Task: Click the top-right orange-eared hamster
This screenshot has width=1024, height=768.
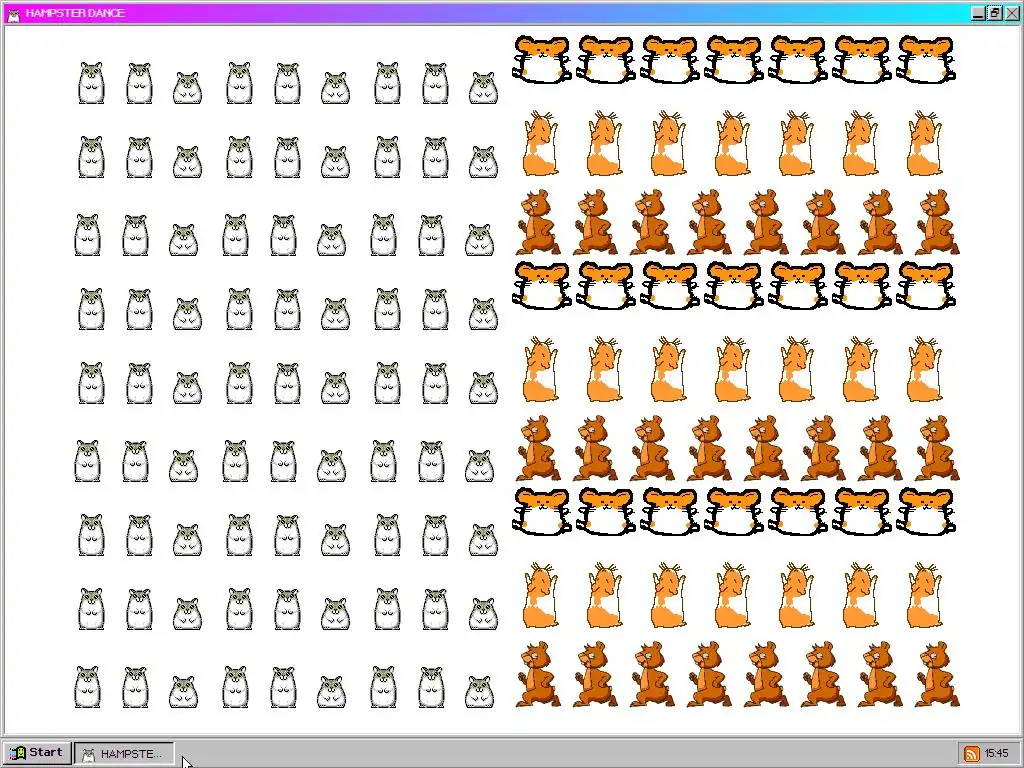Action: [926, 59]
